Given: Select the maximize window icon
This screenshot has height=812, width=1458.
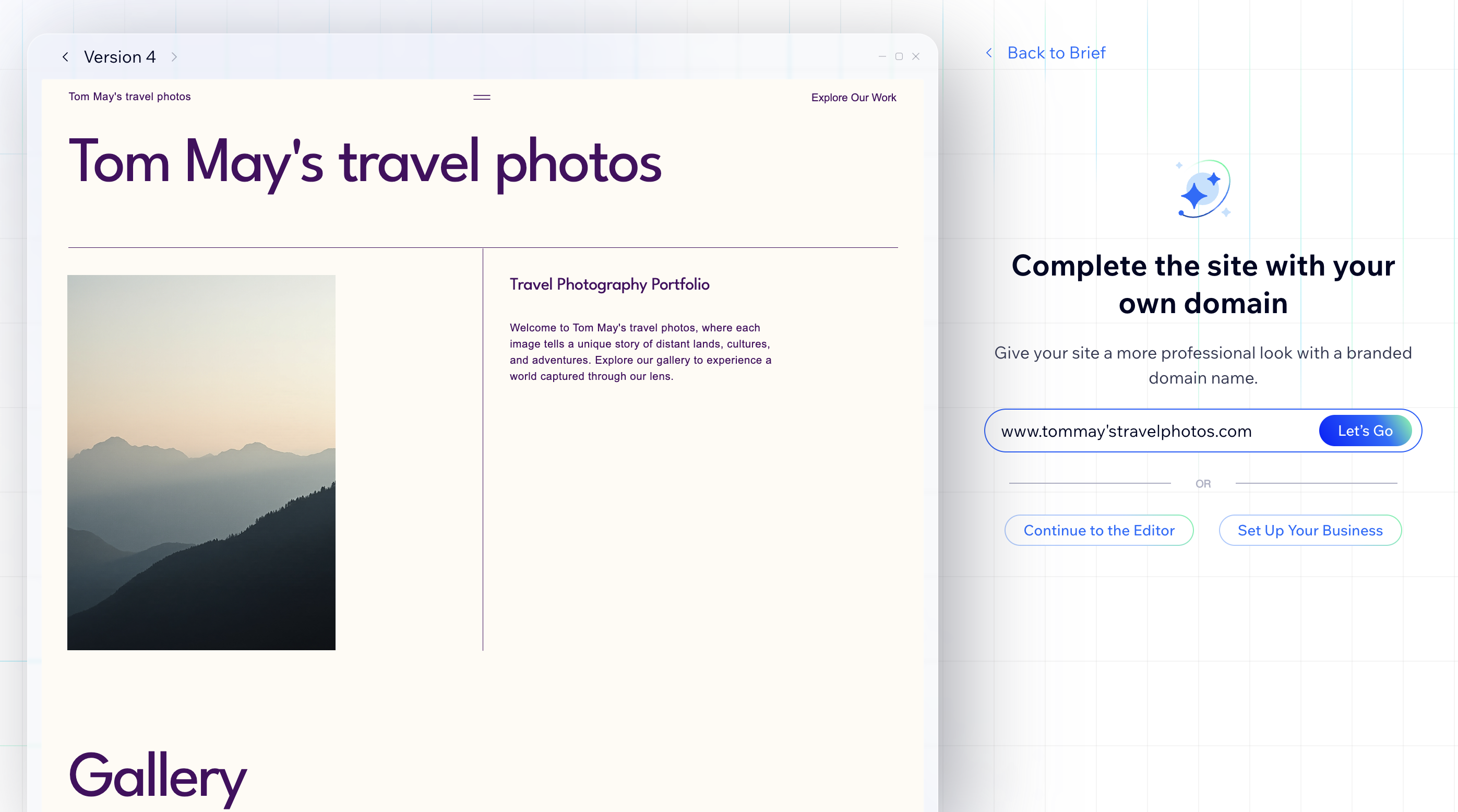Looking at the screenshot, I should click(899, 56).
